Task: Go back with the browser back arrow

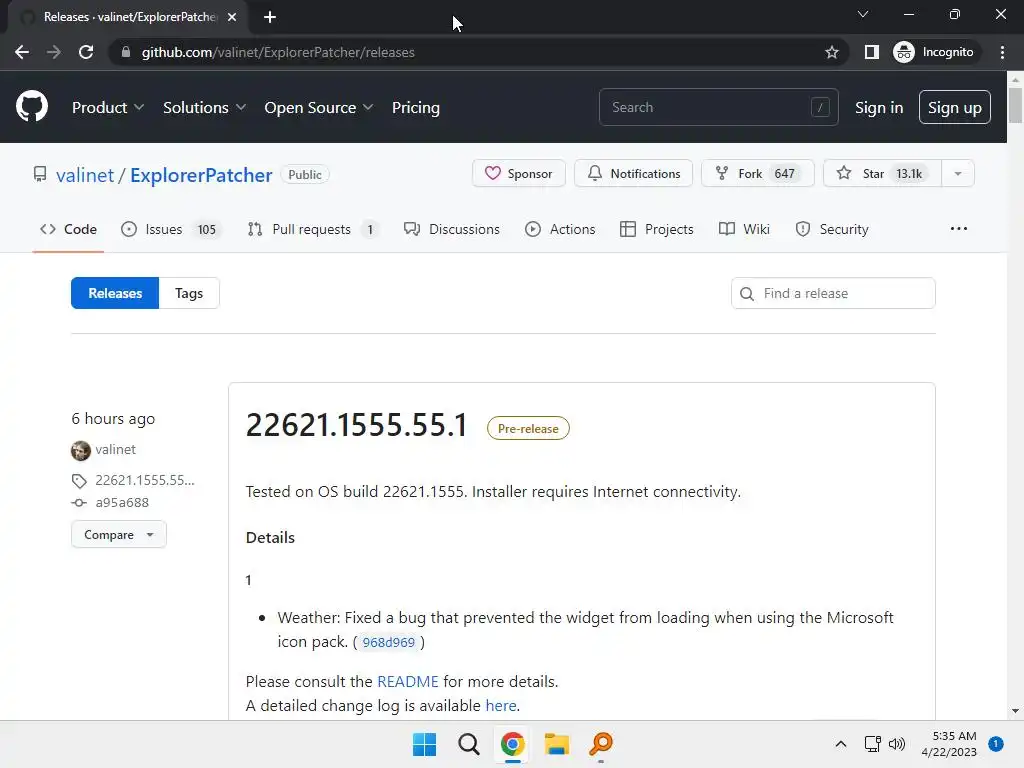Action: click(22, 52)
